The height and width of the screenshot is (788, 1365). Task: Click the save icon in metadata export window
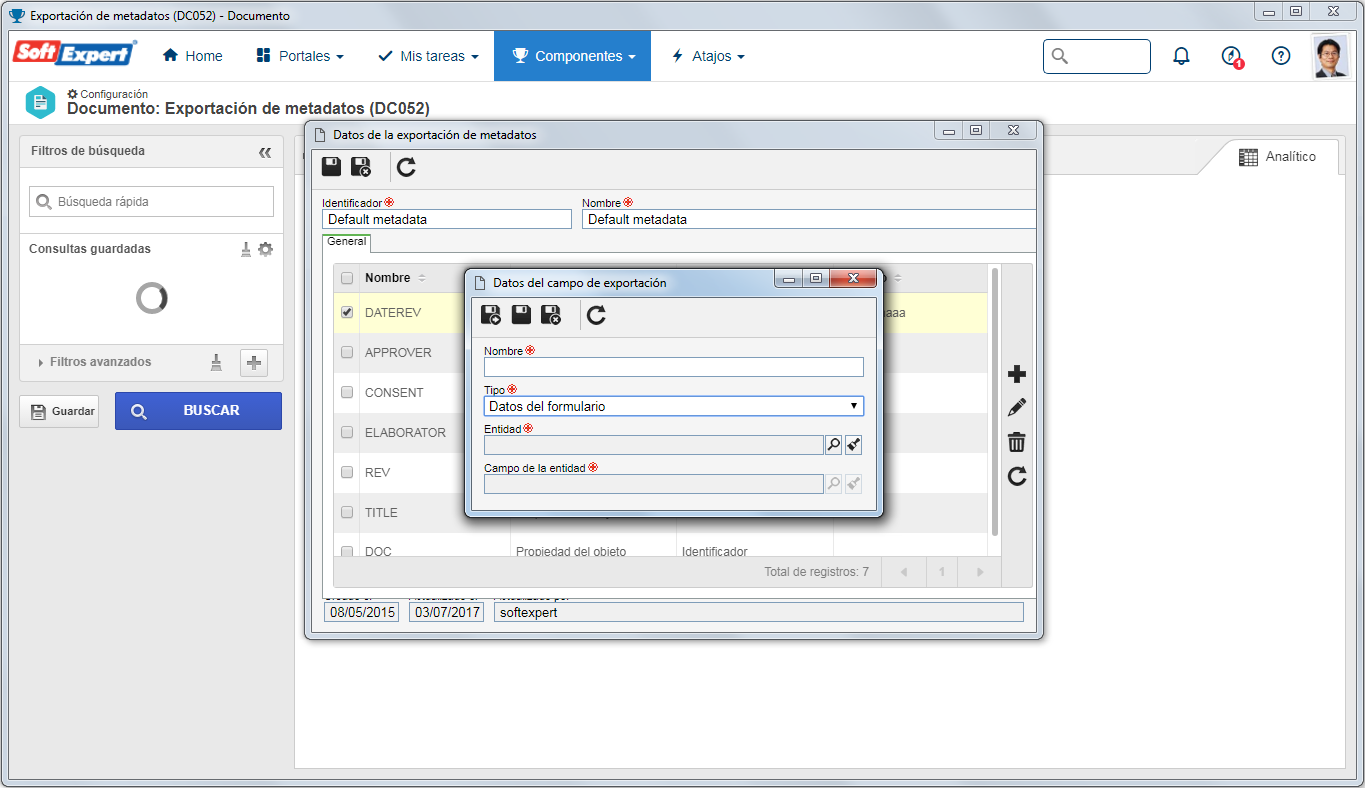coord(331,167)
